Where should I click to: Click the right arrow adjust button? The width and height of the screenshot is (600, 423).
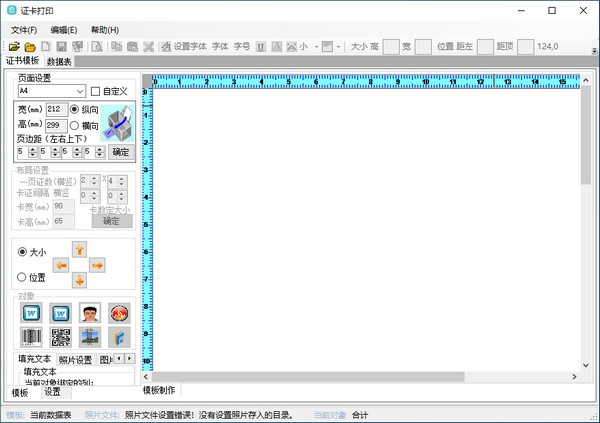tap(97, 265)
